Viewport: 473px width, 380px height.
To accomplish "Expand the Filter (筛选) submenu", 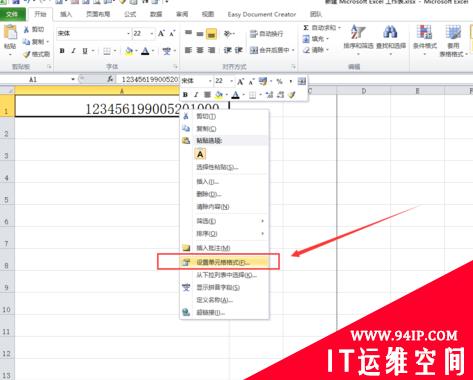I will coord(224,221).
